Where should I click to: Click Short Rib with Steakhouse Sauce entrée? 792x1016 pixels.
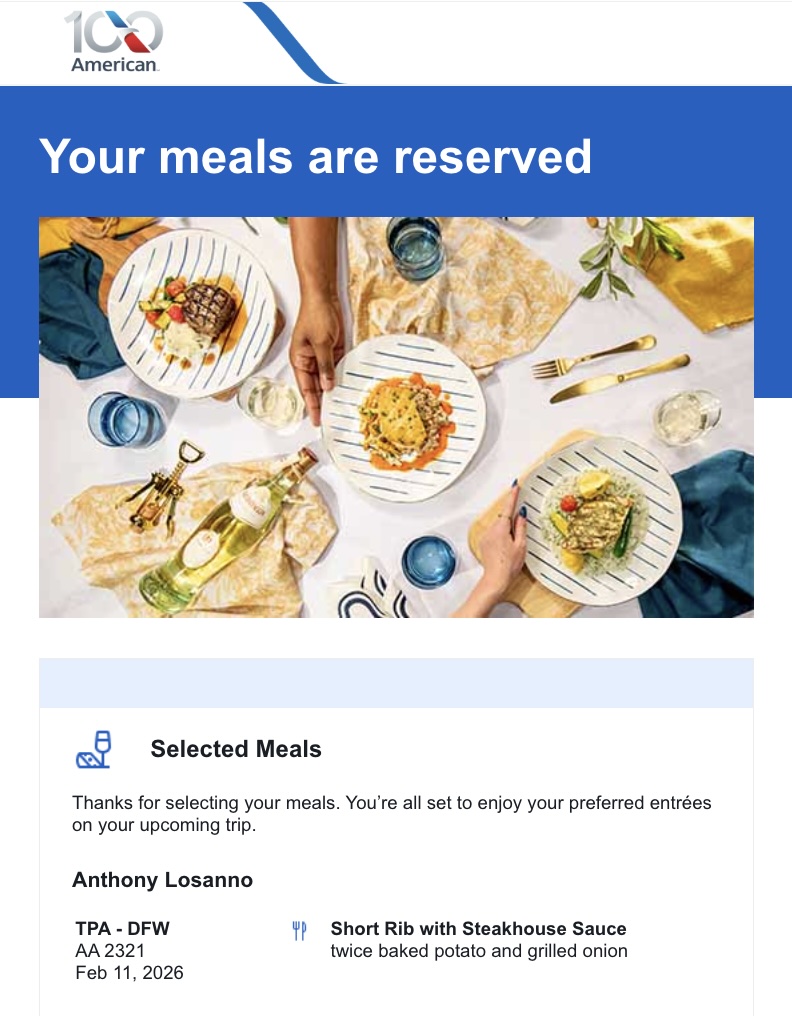coord(478,929)
